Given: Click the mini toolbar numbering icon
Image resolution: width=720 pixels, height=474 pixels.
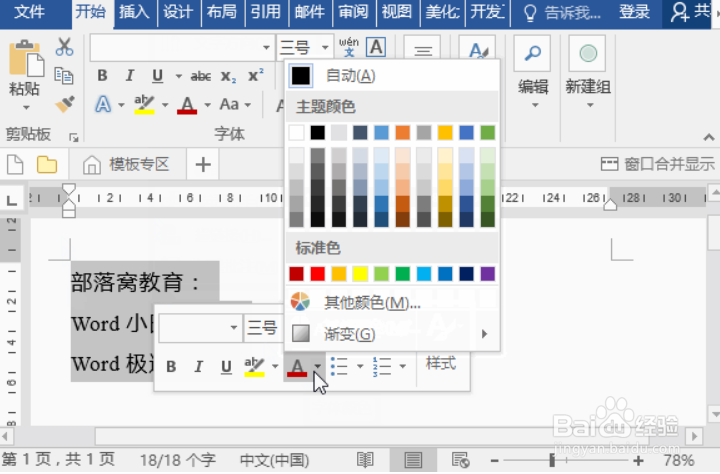Looking at the screenshot, I should point(382,367).
